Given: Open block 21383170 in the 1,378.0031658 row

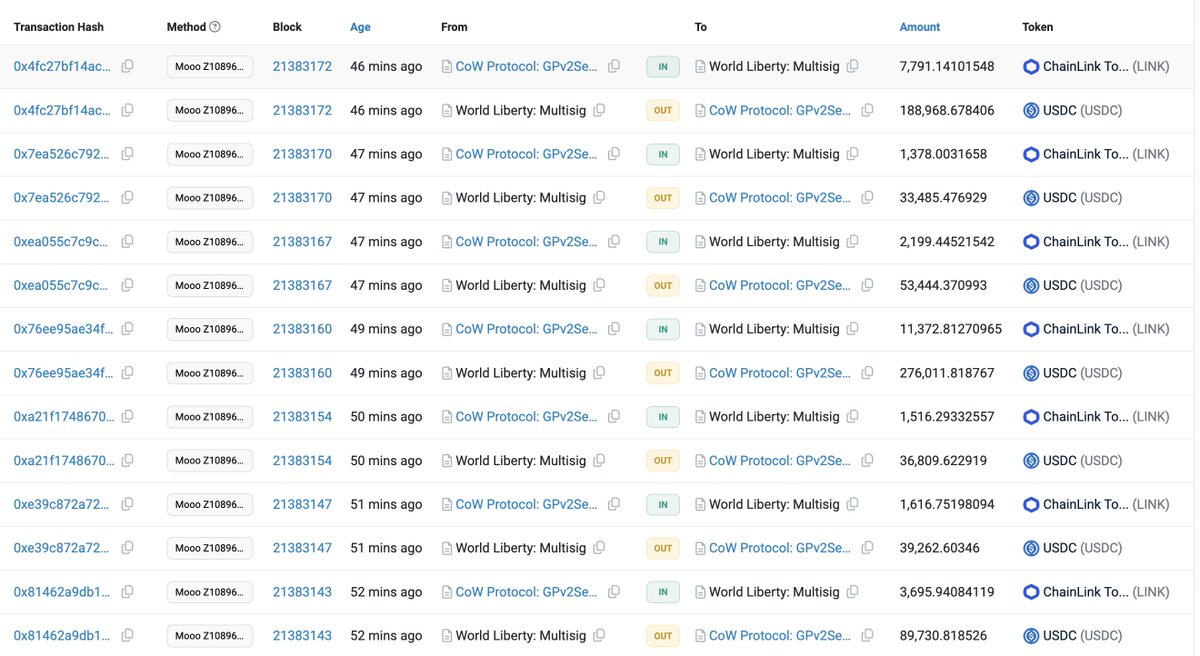Looking at the screenshot, I should tap(302, 154).
